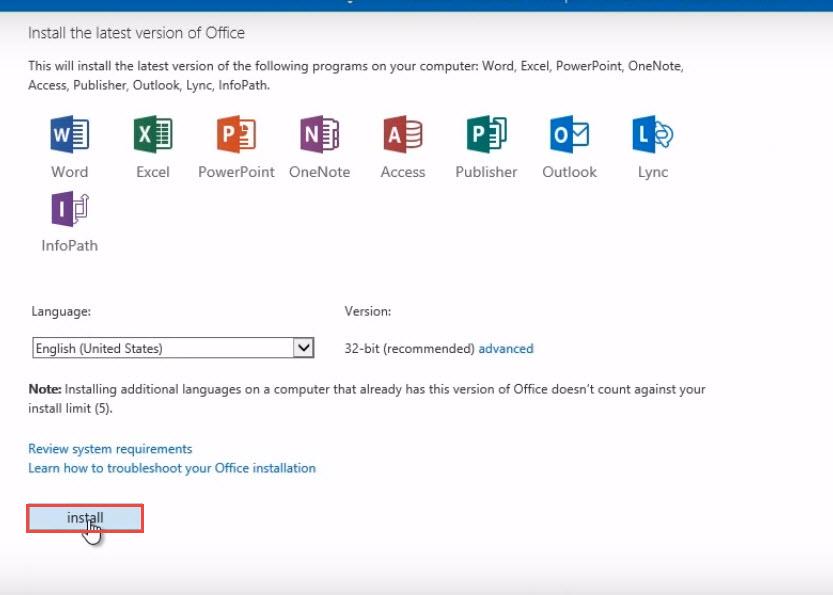Click the Excel application icon
Image resolution: width=833 pixels, height=595 pixels.
153,134
